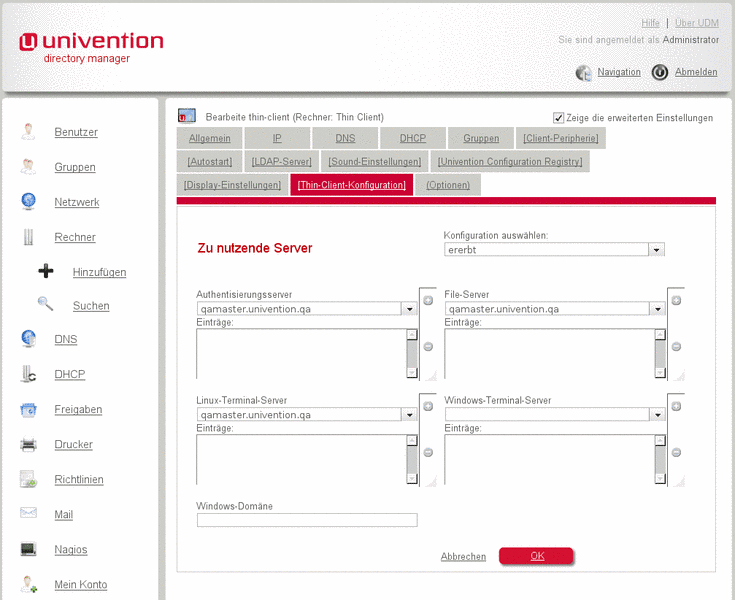Click scrollbar of Linux-Terminal-Server Einträge list
This screenshot has height=600, width=735.
pyautogui.click(x=412, y=459)
